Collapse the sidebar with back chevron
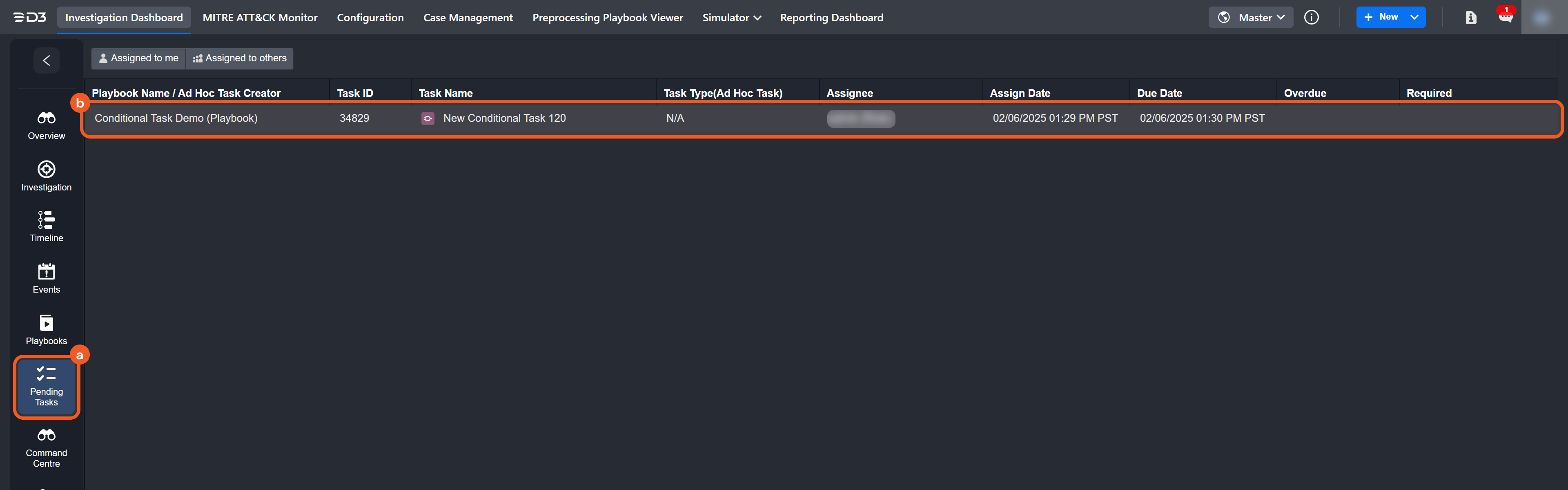 (46, 60)
